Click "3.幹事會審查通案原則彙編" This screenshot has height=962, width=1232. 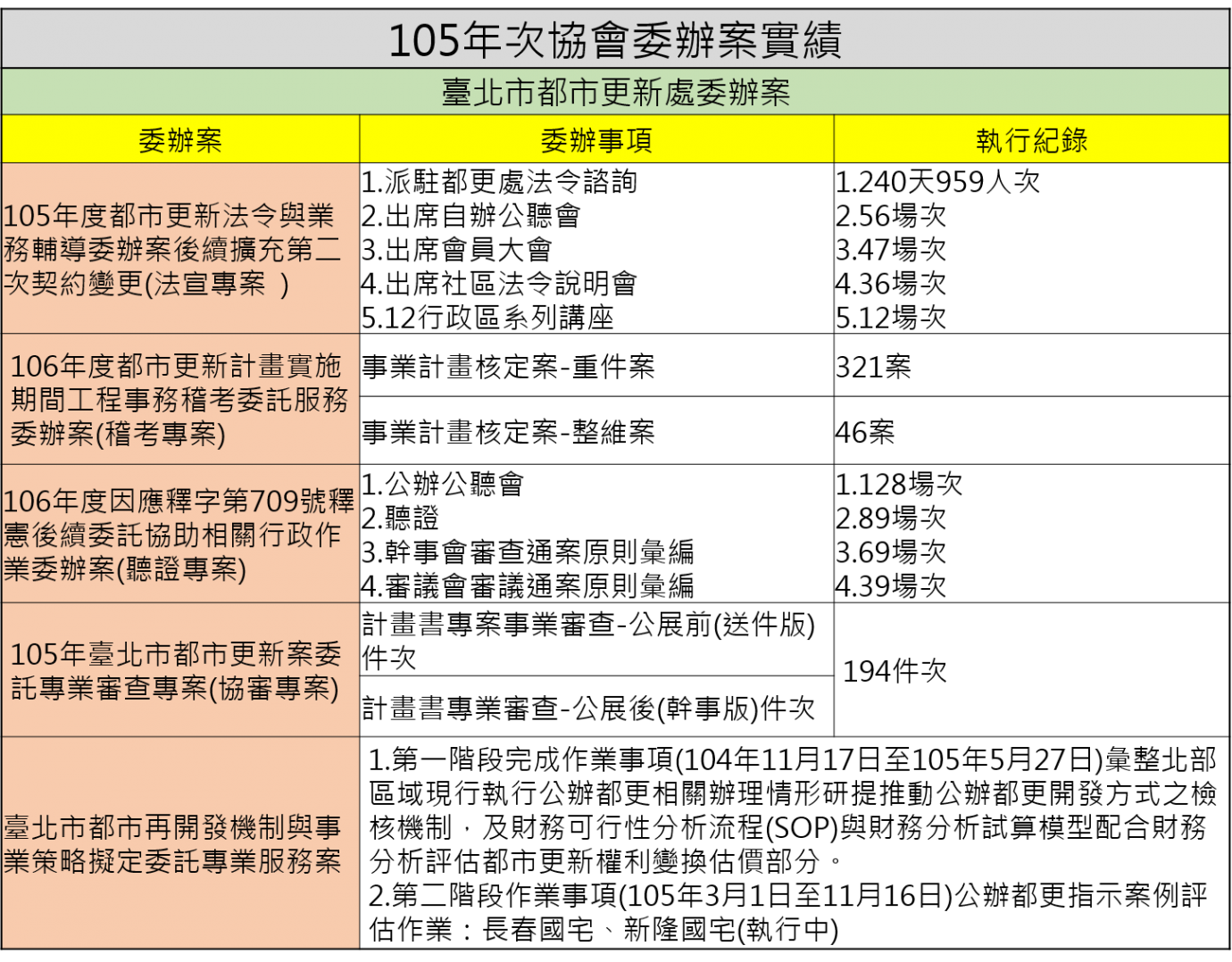tap(528, 552)
